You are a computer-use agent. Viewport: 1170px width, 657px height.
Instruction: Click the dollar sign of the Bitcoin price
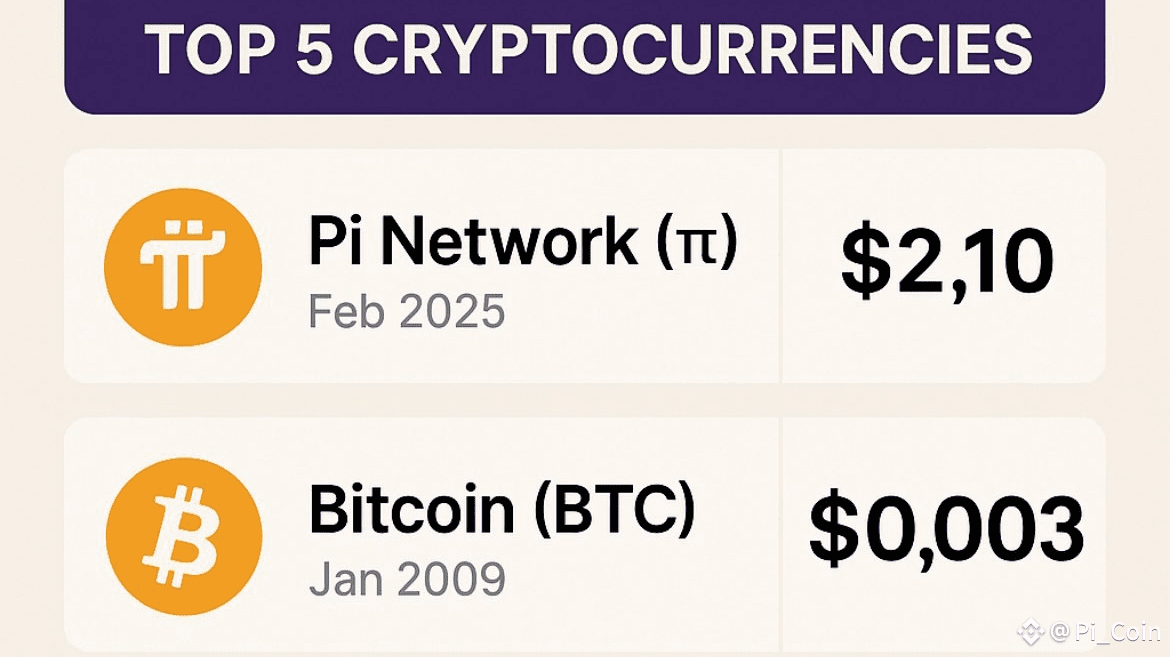tap(833, 529)
